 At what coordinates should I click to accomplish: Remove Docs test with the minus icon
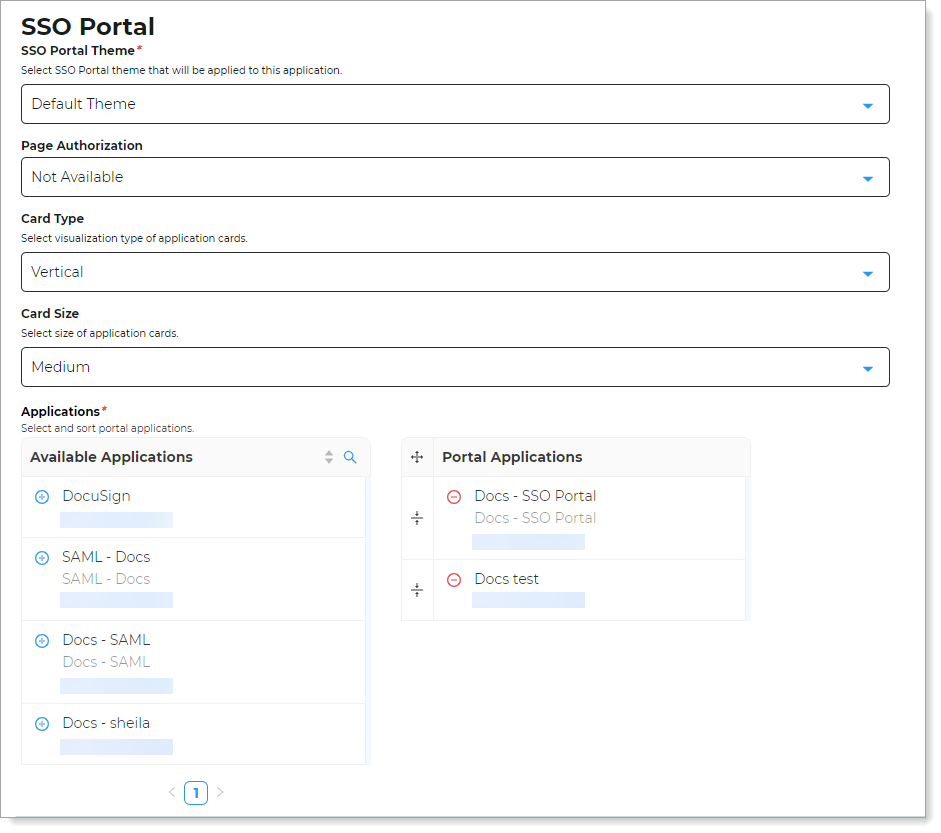pos(454,579)
